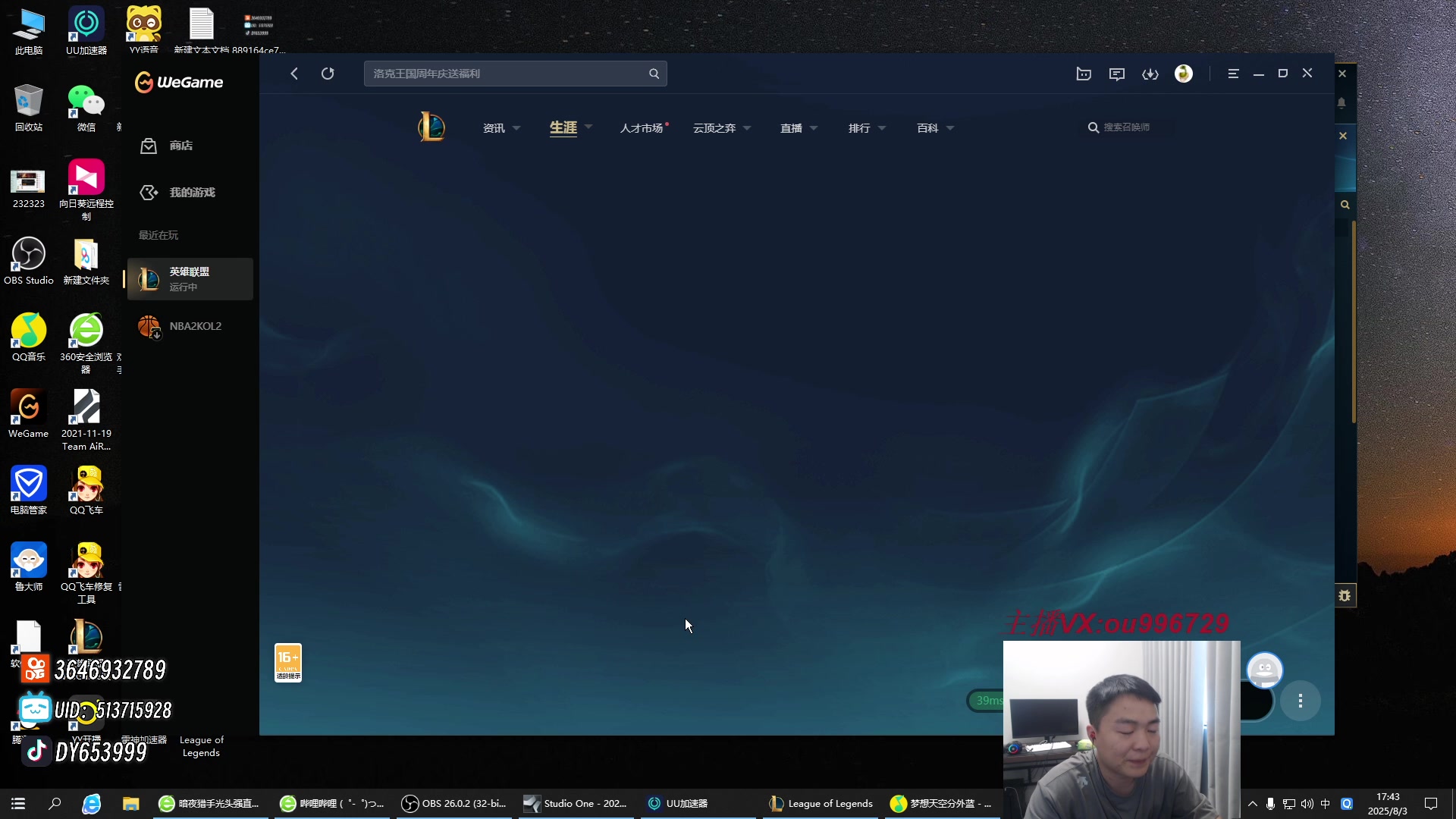
Task: Open the WeGame hamburger main menu
Action: coord(1234,74)
